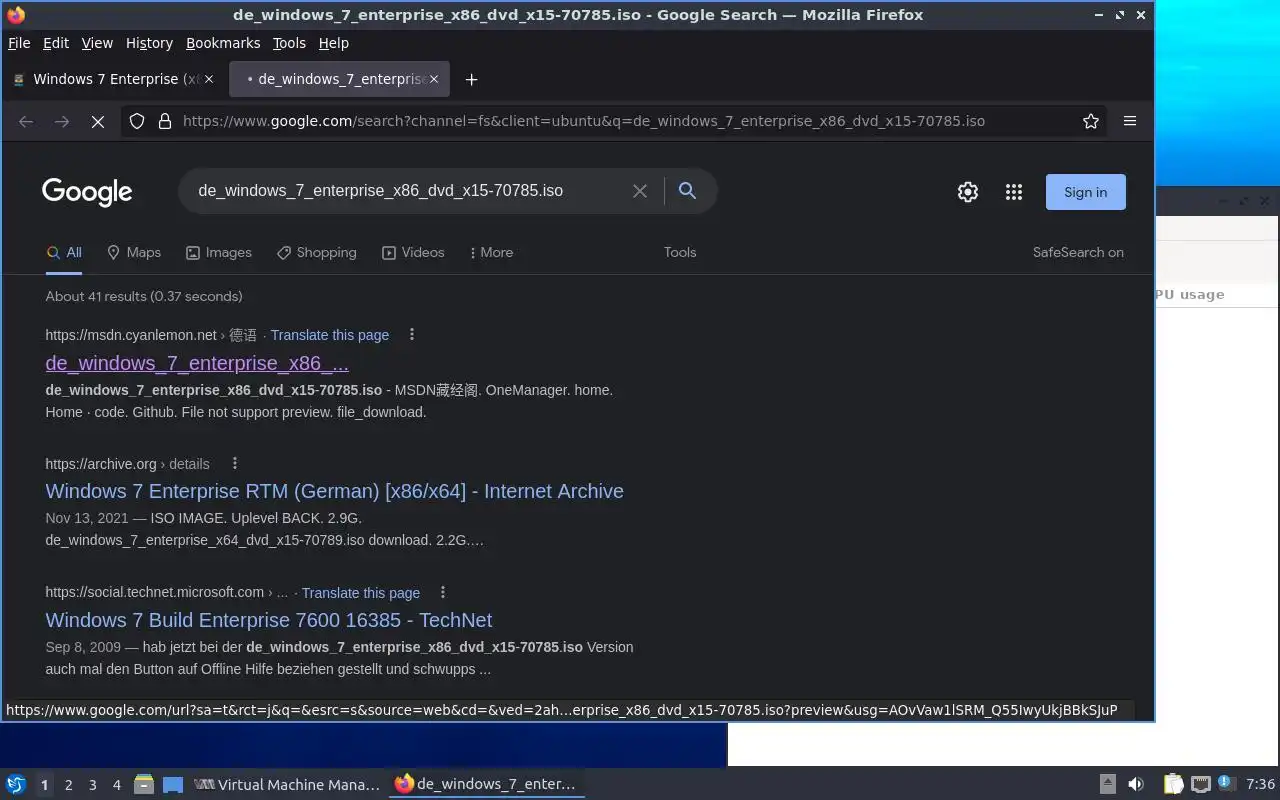Submit search with magnifier icon
Screen dimensions: 1280x800
click(687, 191)
